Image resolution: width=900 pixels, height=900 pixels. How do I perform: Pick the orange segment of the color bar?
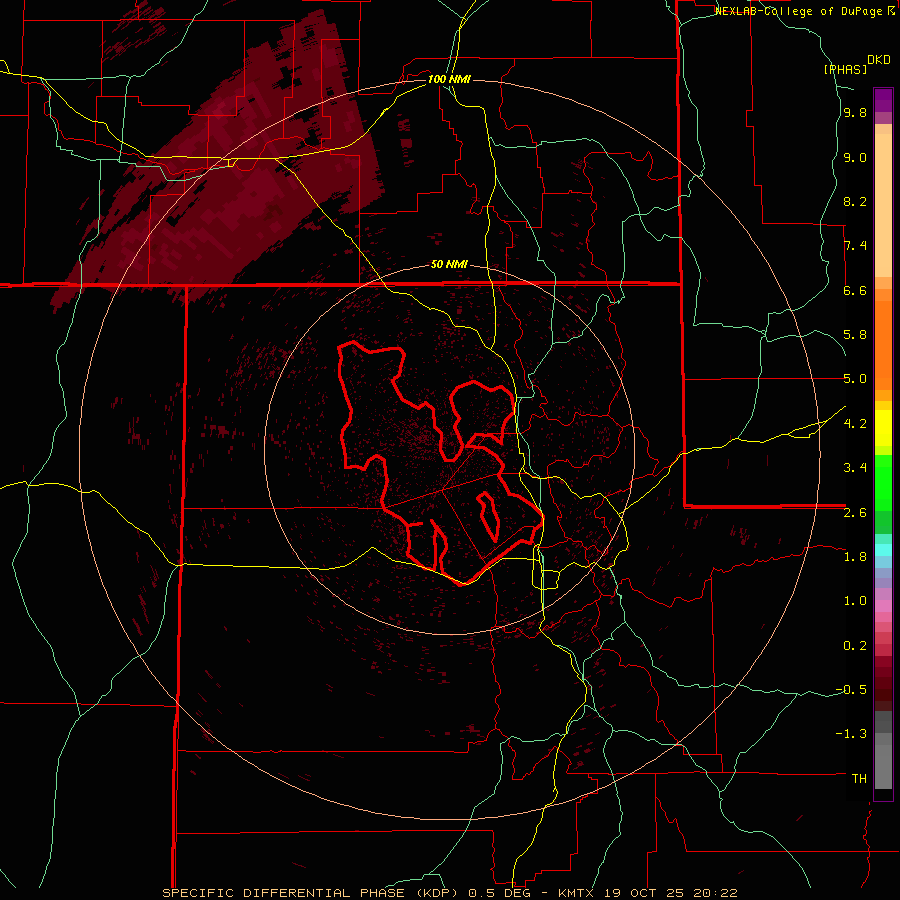883,344
